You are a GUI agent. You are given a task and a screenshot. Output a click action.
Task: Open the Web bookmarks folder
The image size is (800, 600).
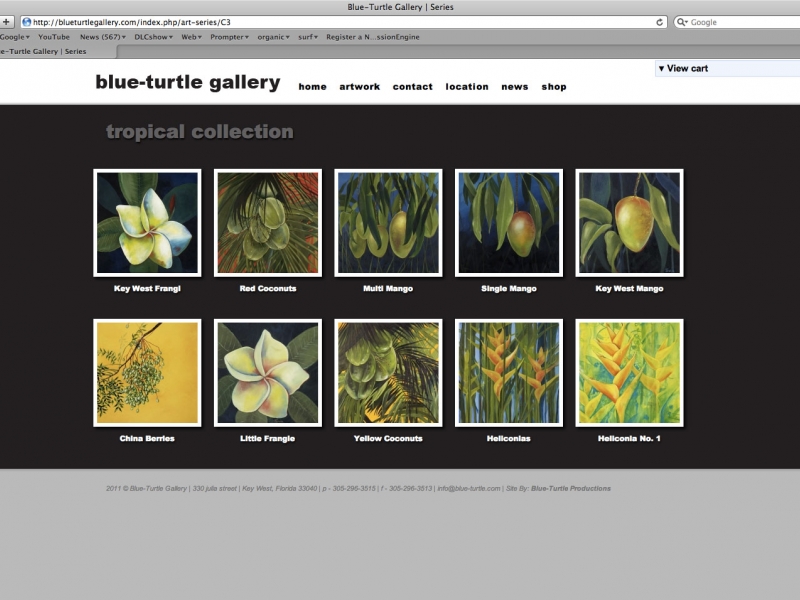191,37
